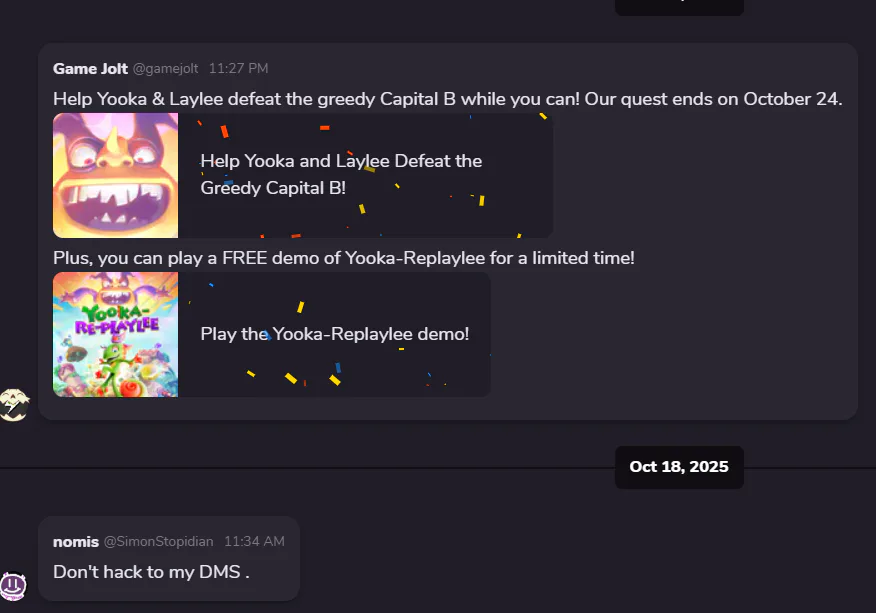Open the Yooka-Replaylee cover art thumbnail
Viewport: 876px width, 613px height.
pyautogui.click(x=115, y=334)
